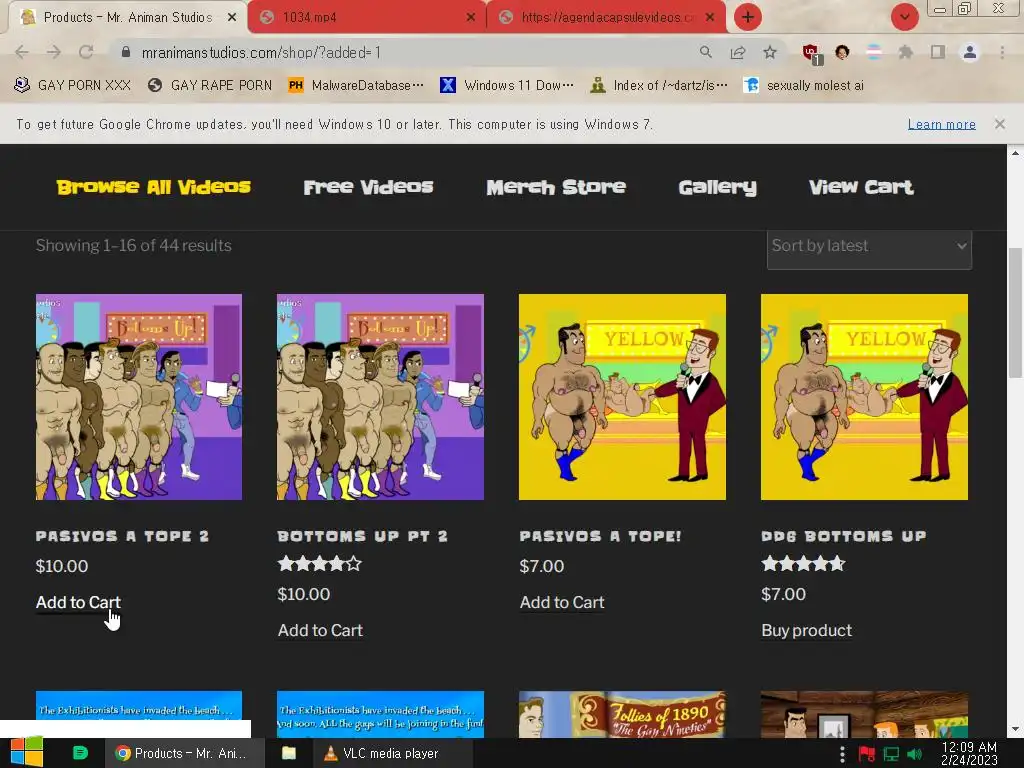Click the star rating under DDG Bottoms Up

(803, 564)
